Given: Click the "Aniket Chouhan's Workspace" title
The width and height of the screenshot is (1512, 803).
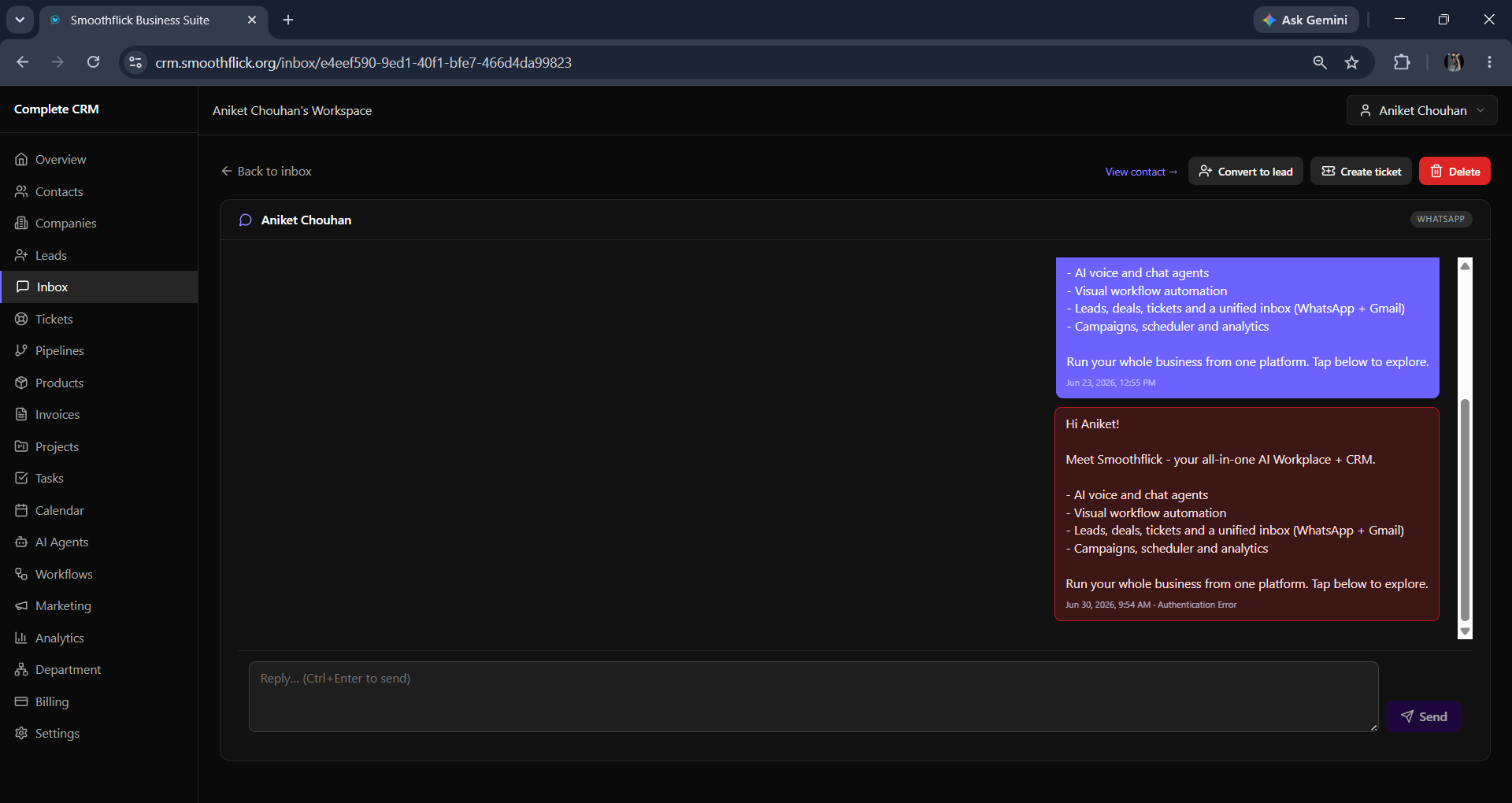Looking at the screenshot, I should point(292,111).
